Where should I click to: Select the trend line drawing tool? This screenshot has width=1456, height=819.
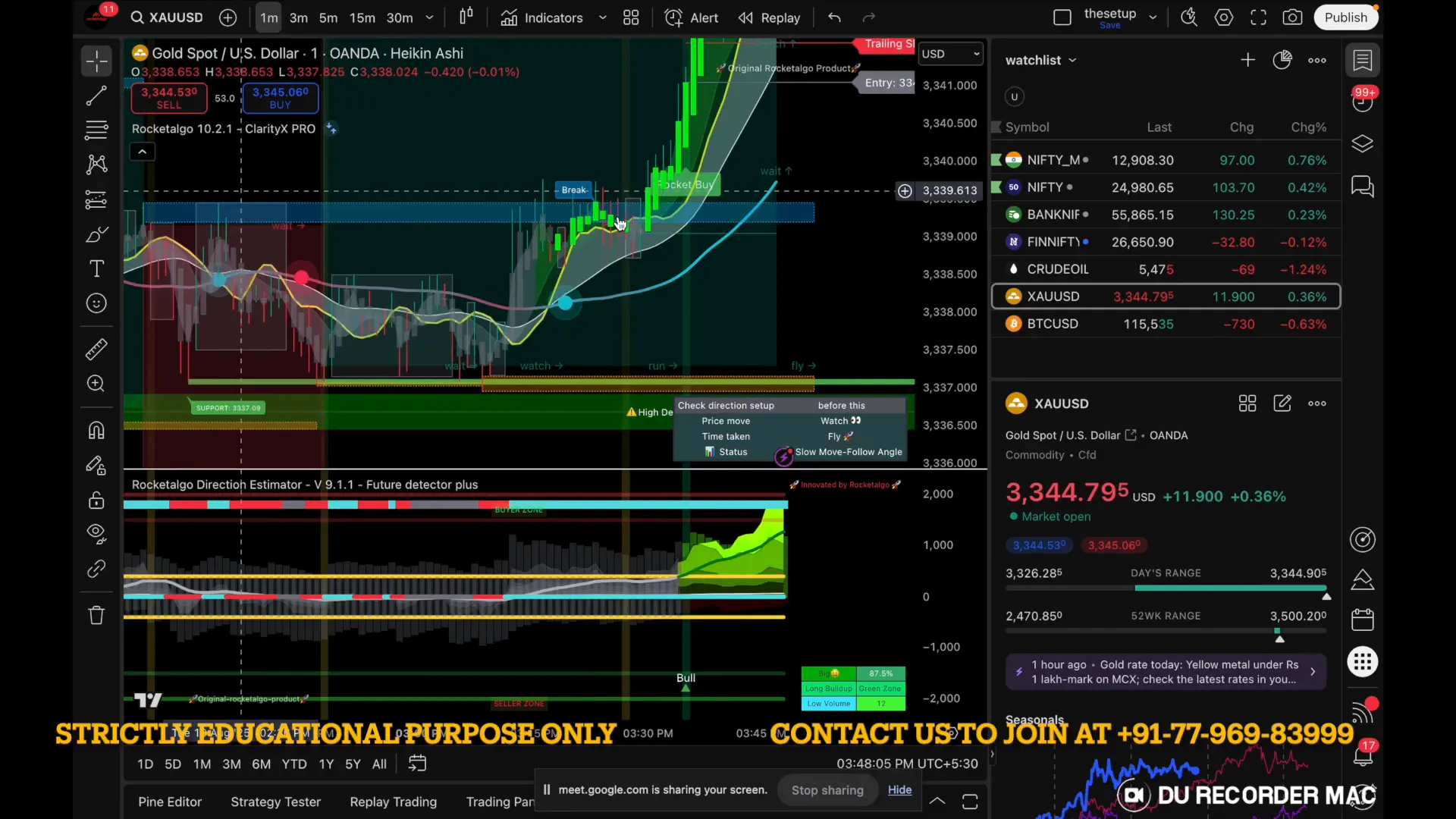click(96, 96)
